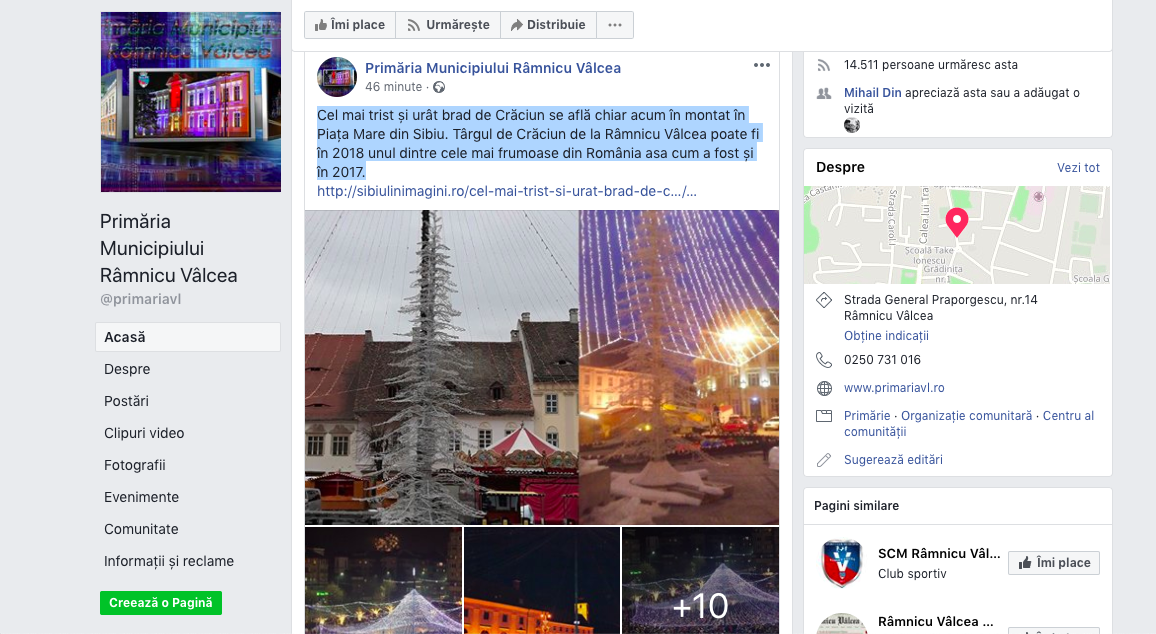The height and width of the screenshot is (634, 1156).
Task: Select the Fotografii sidebar tab
Action: [x=134, y=465]
